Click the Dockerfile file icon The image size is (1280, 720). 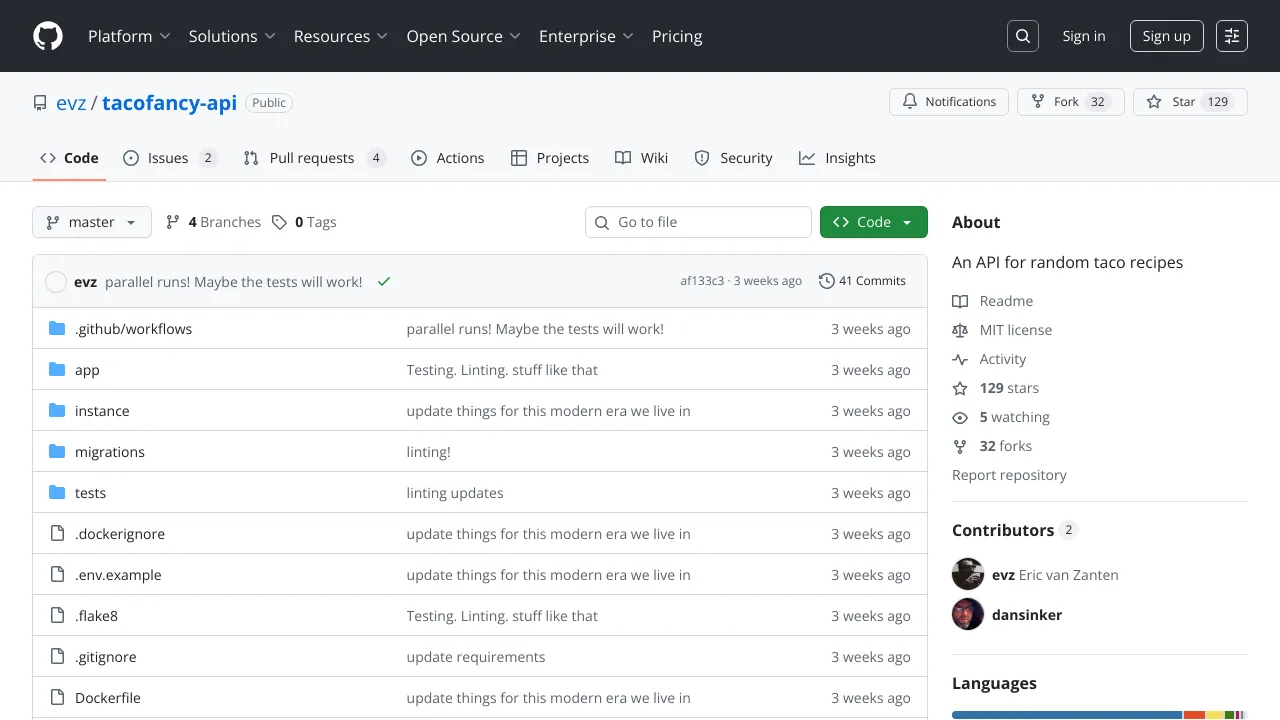point(57,698)
